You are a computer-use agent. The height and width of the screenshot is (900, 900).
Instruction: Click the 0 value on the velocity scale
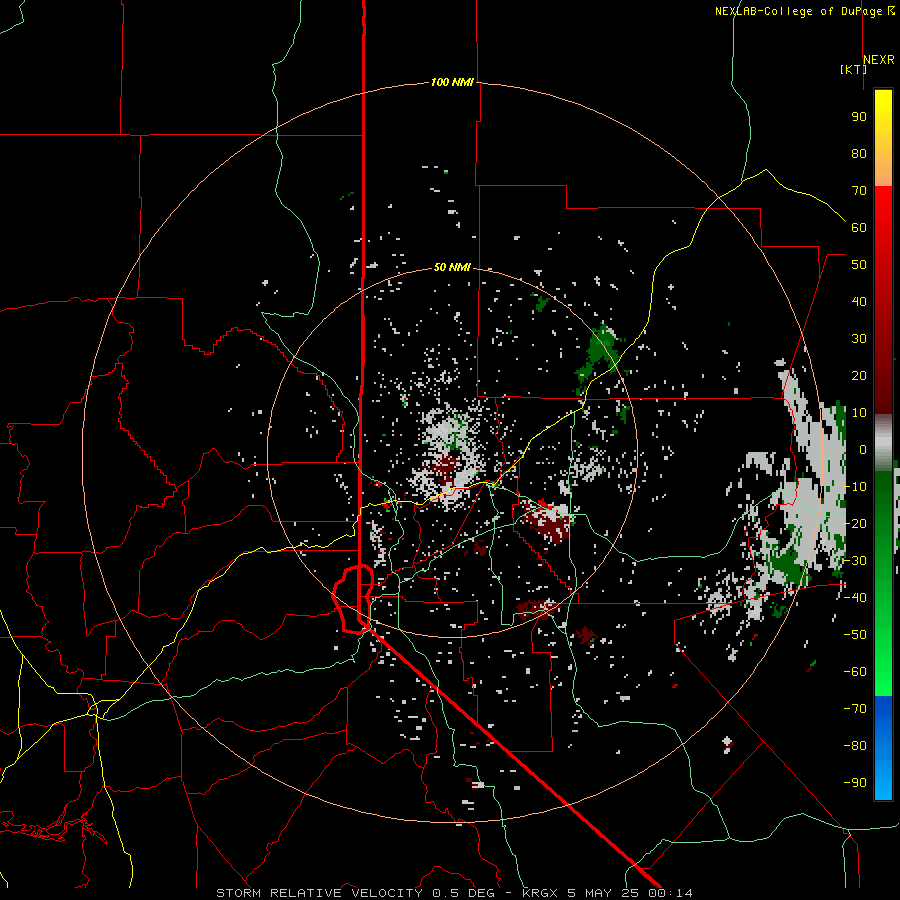point(863,449)
